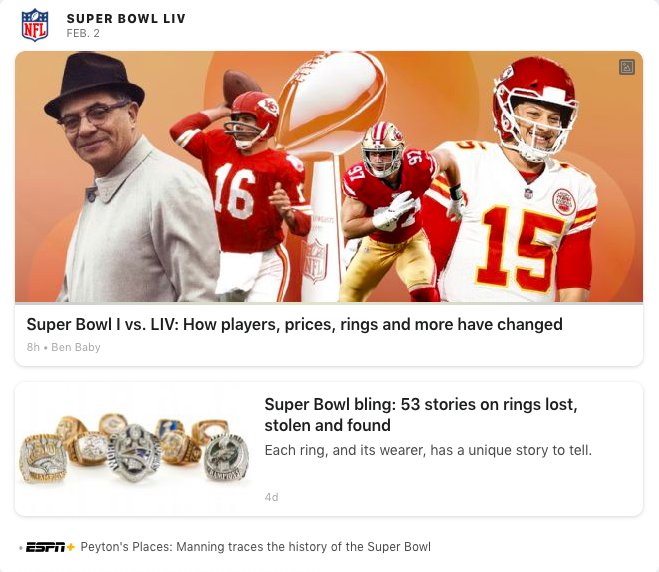659x572 pixels.
Task: Open the SUPER BOWL LIV section header
Action: tap(126, 19)
